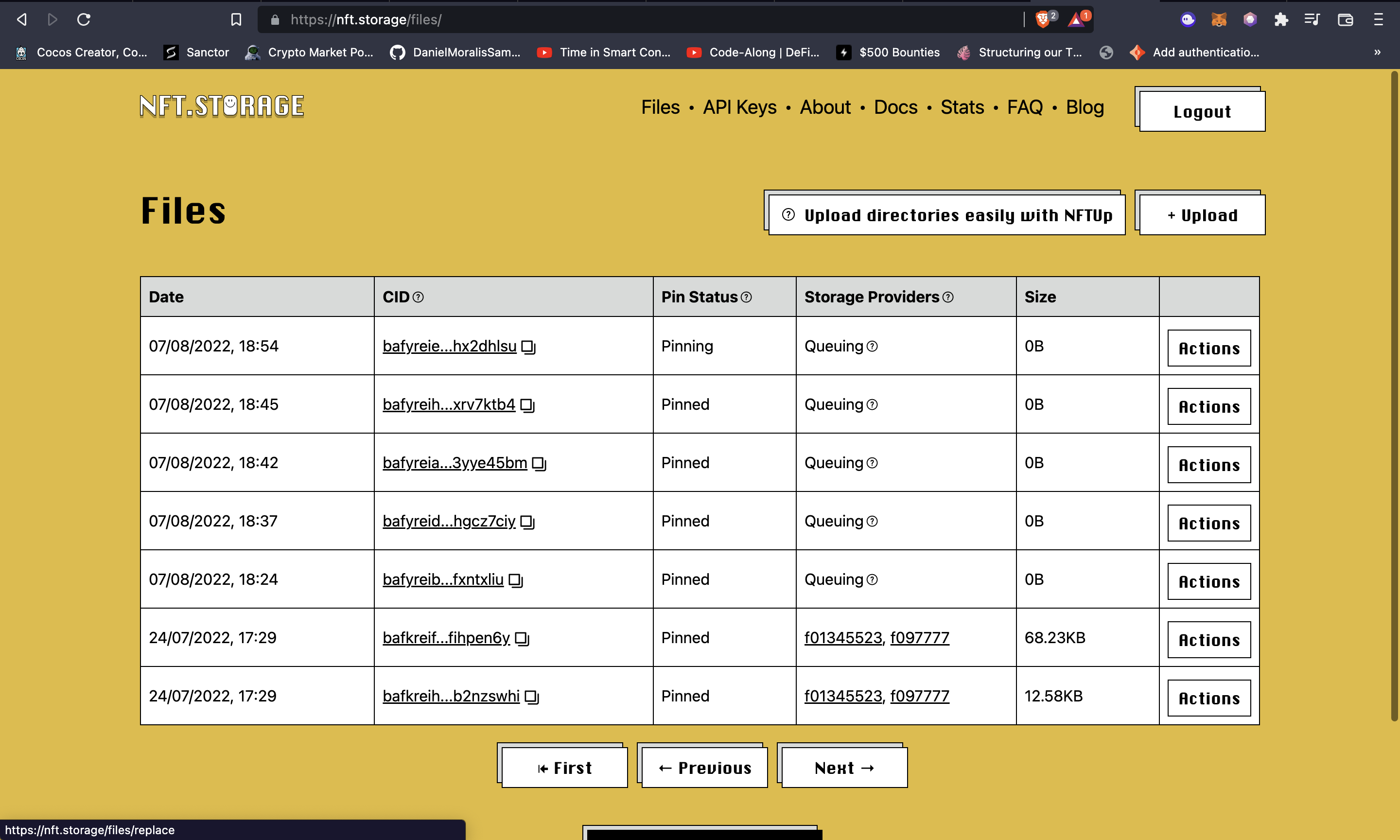
Task: Open the API Keys nav item
Action: 739,107
